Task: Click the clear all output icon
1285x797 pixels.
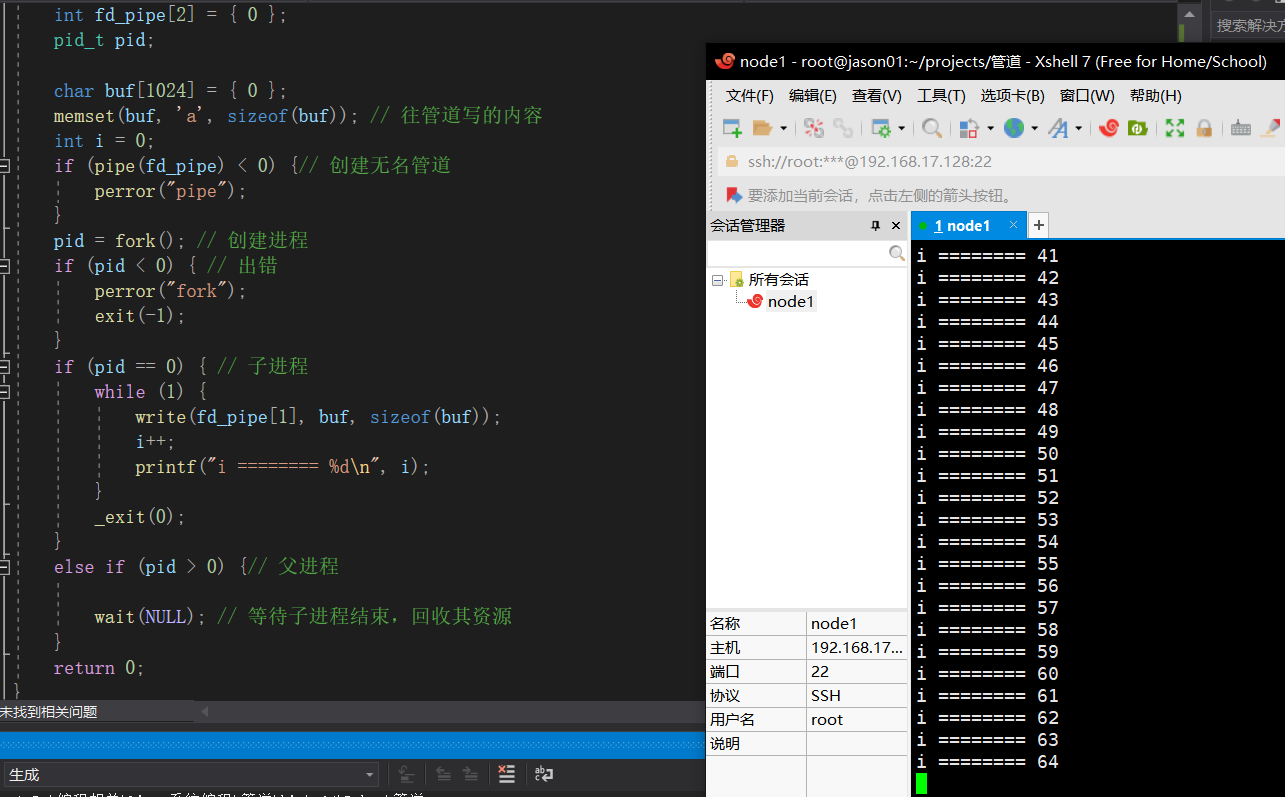Action: 507,774
